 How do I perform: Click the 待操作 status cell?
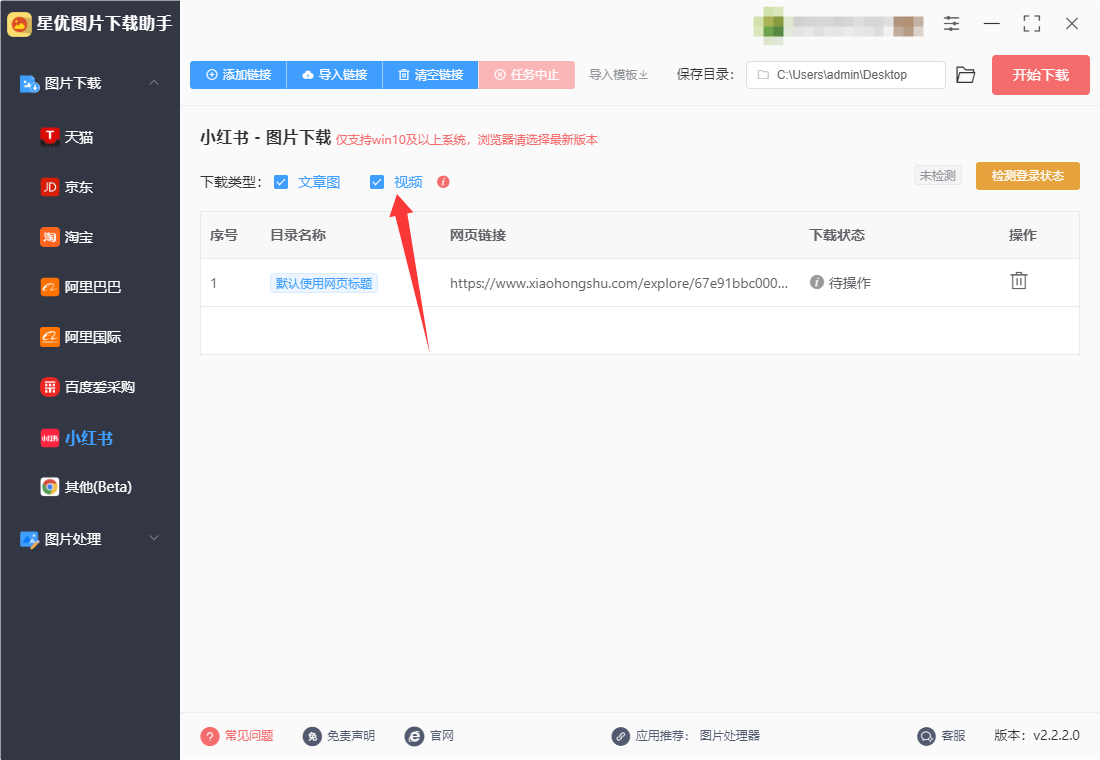pos(840,283)
